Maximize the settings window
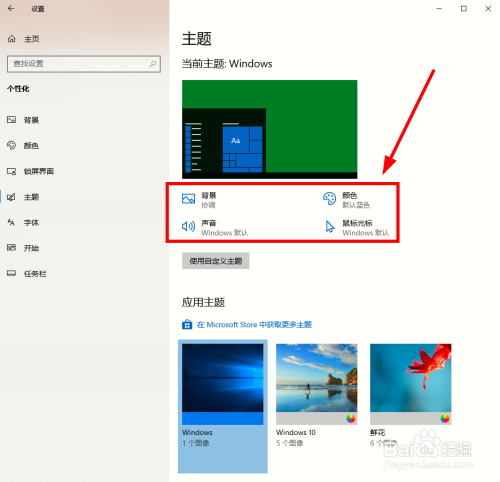Image resolution: width=500 pixels, height=482 pixels. [464, 9]
